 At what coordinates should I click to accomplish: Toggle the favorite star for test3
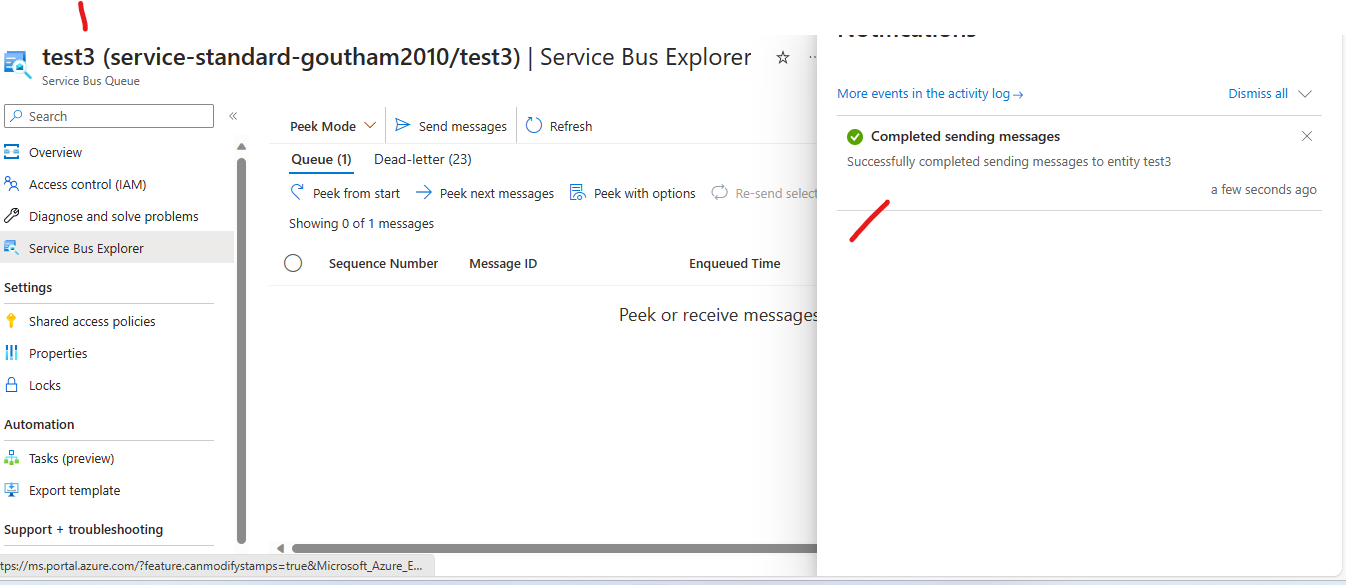click(782, 57)
